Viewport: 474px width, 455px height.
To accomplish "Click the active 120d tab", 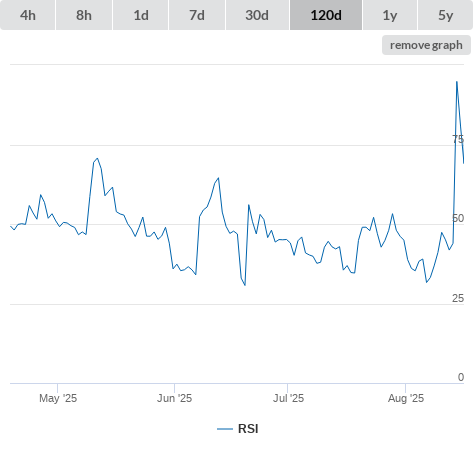I will (326, 15).
